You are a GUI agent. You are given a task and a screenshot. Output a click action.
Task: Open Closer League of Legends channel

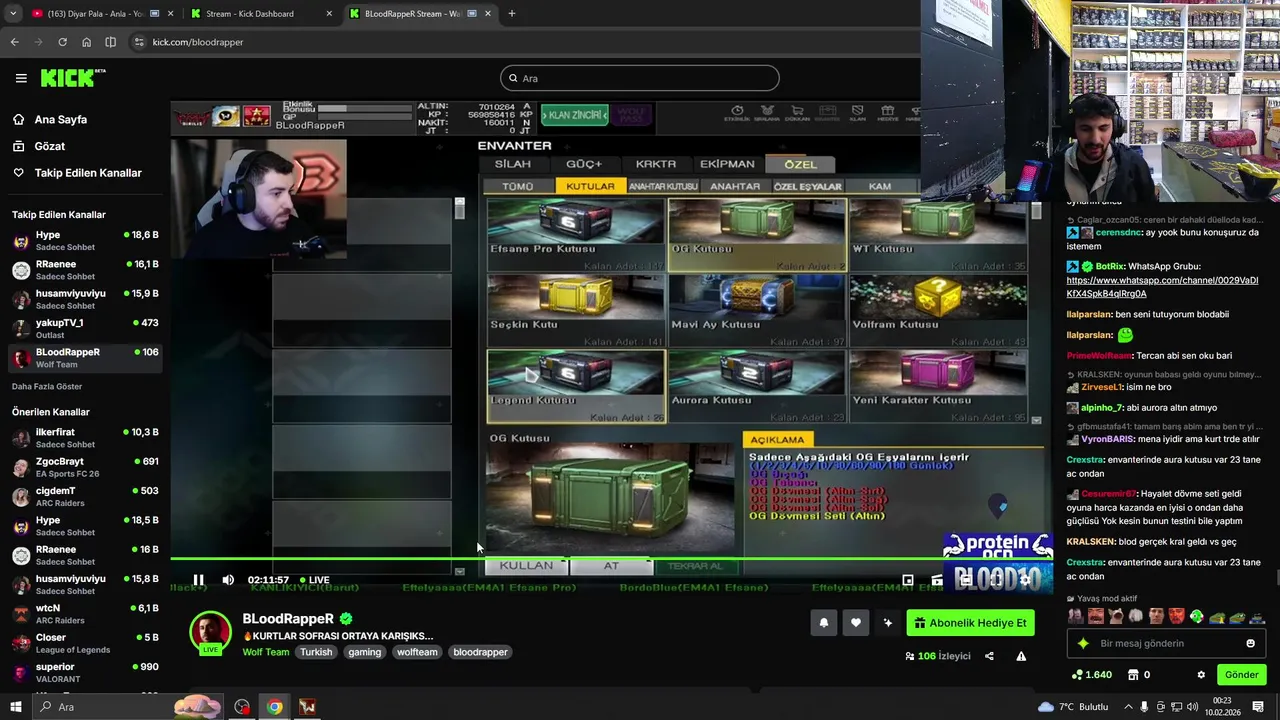click(x=85, y=643)
